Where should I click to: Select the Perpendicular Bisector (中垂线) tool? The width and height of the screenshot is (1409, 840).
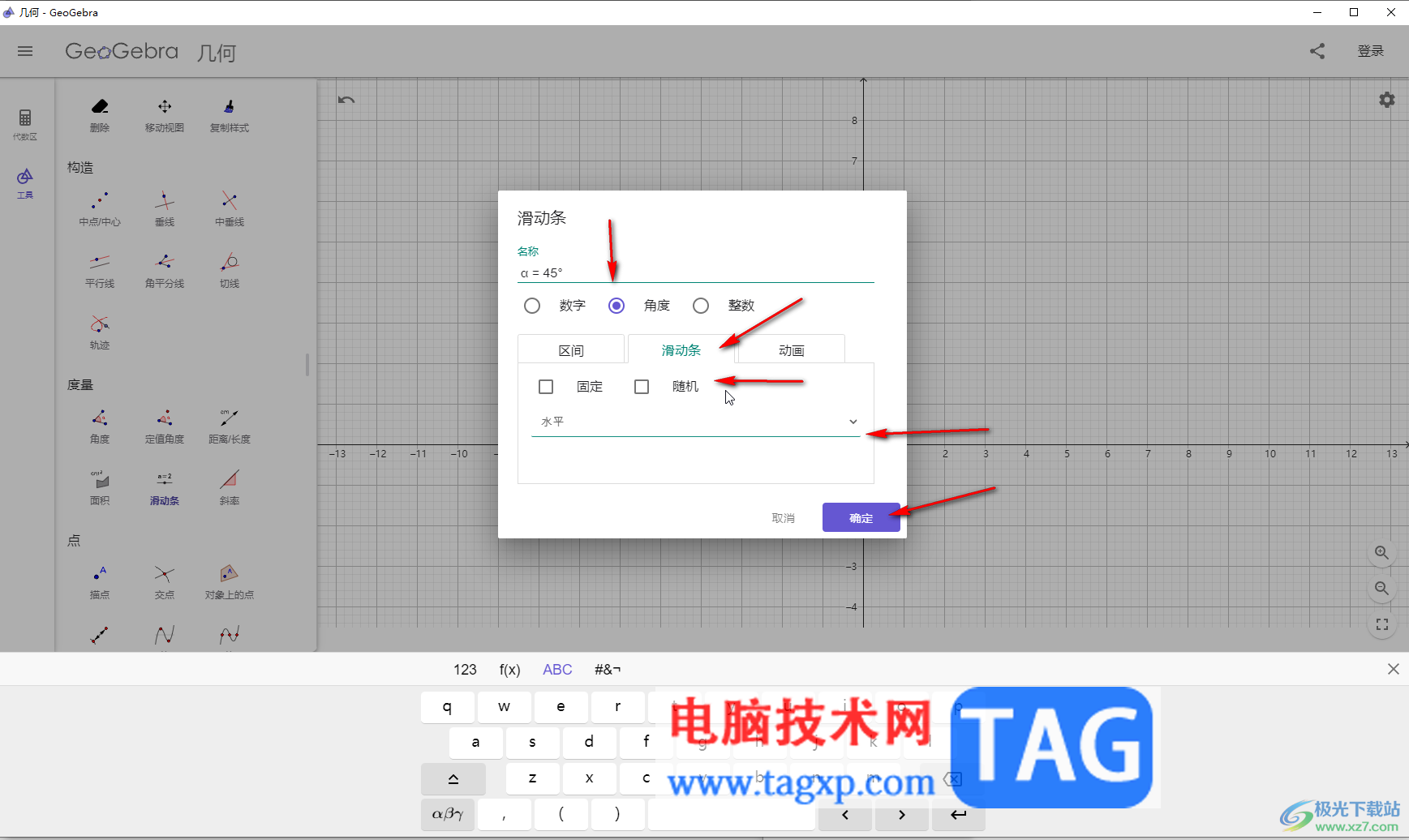230,209
